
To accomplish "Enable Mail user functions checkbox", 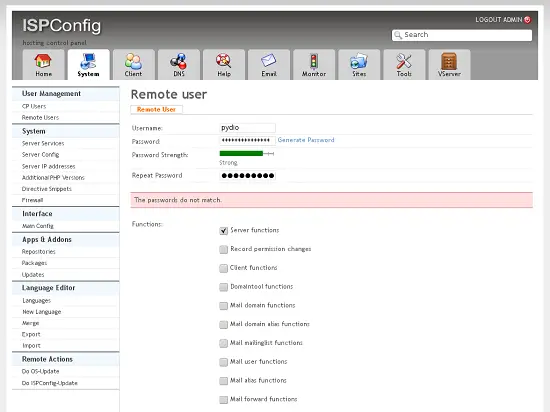I will click(x=223, y=362).
